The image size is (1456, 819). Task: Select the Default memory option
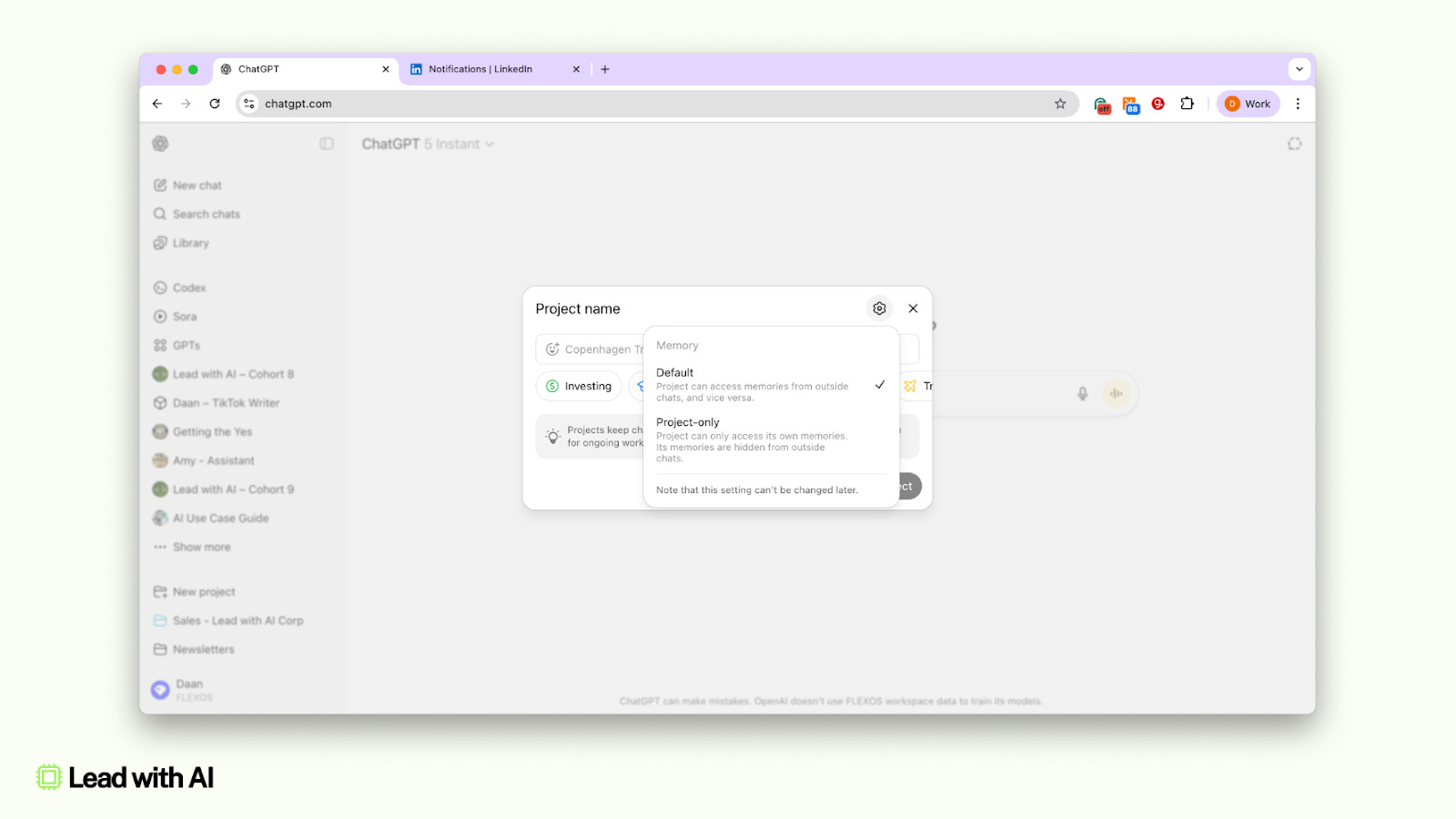(771, 385)
